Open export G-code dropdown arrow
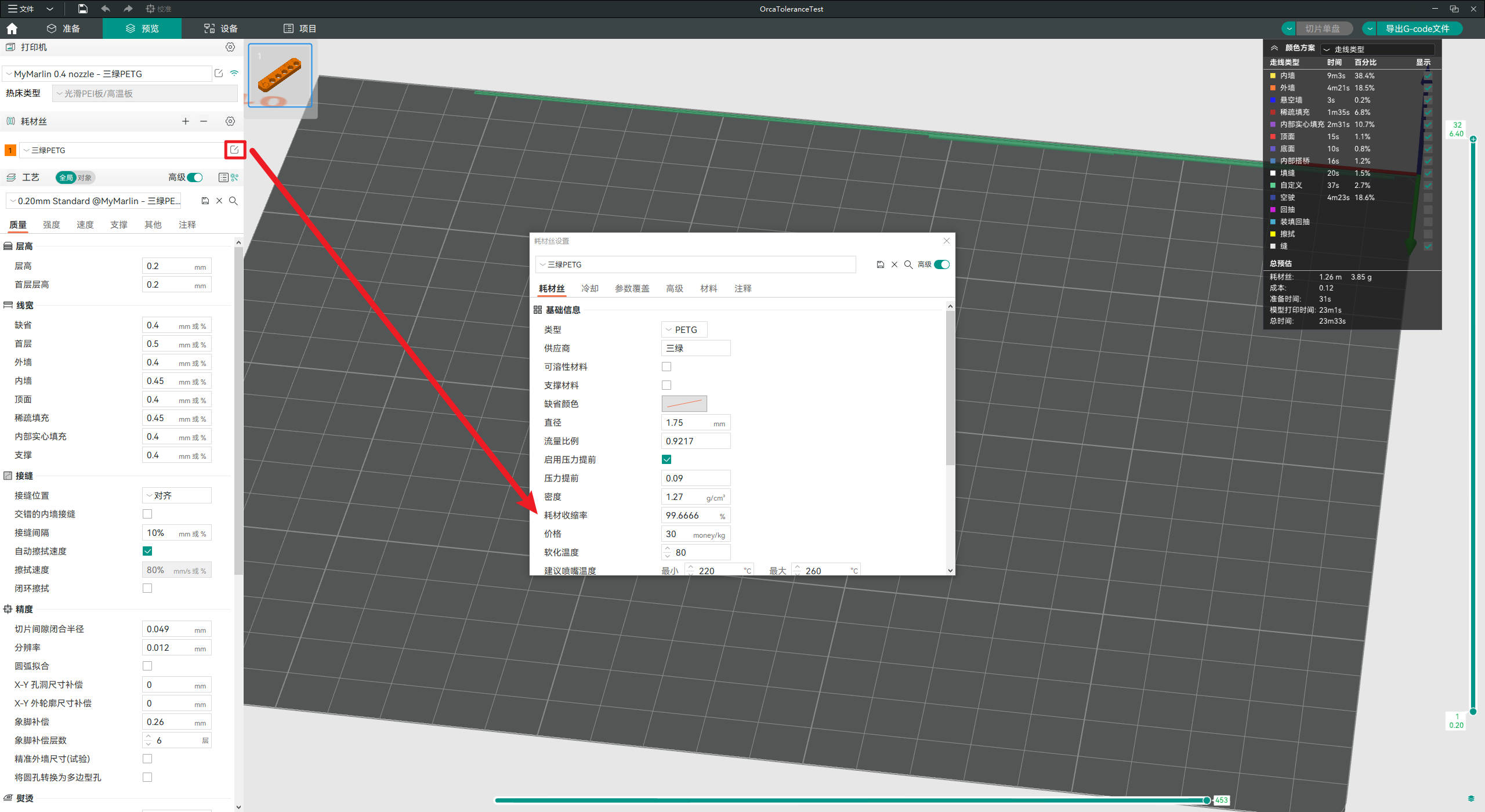The height and width of the screenshot is (812, 1485). pos(1370,28)
